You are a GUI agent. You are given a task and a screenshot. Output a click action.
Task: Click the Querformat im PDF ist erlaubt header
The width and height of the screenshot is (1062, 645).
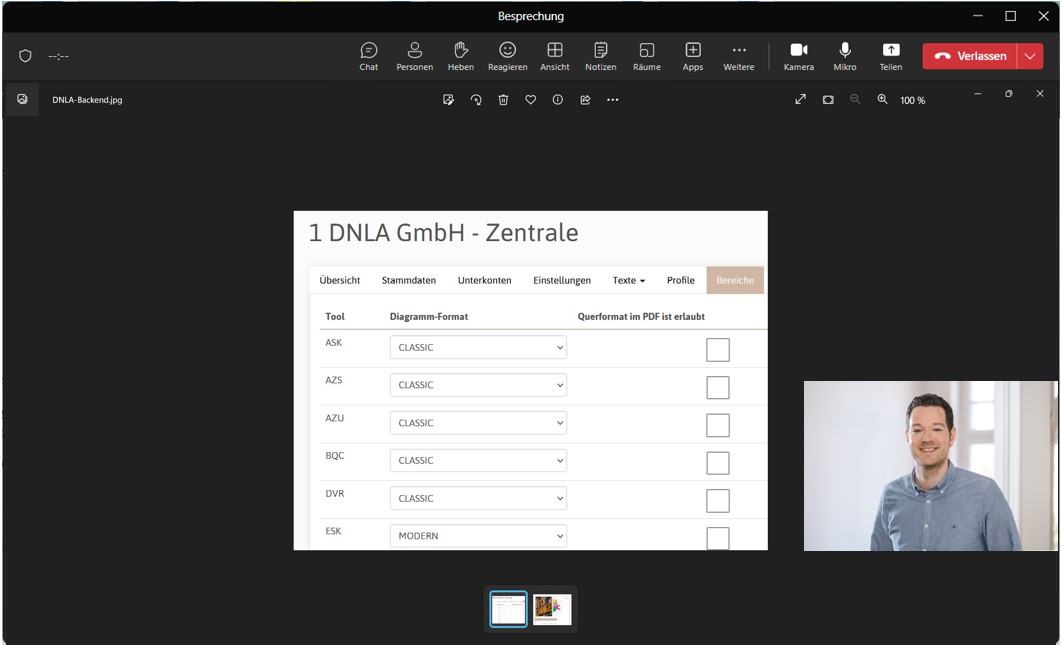coord(641,316)
